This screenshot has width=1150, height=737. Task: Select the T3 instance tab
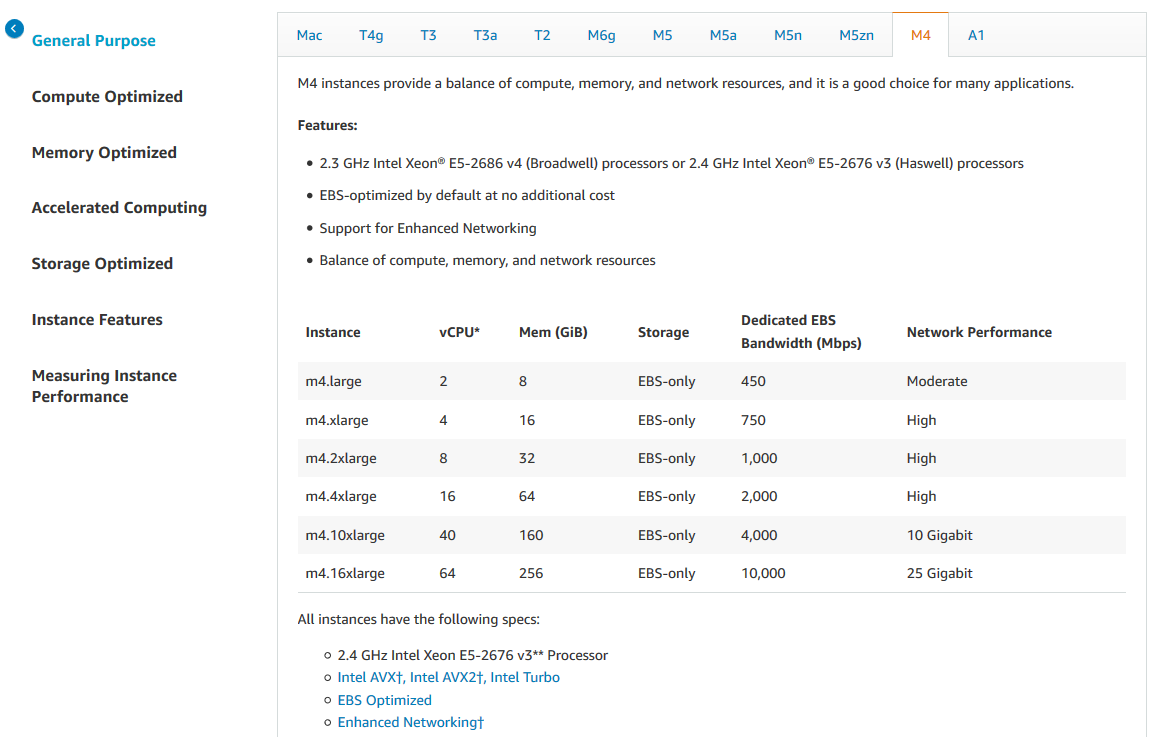(428, 35)
